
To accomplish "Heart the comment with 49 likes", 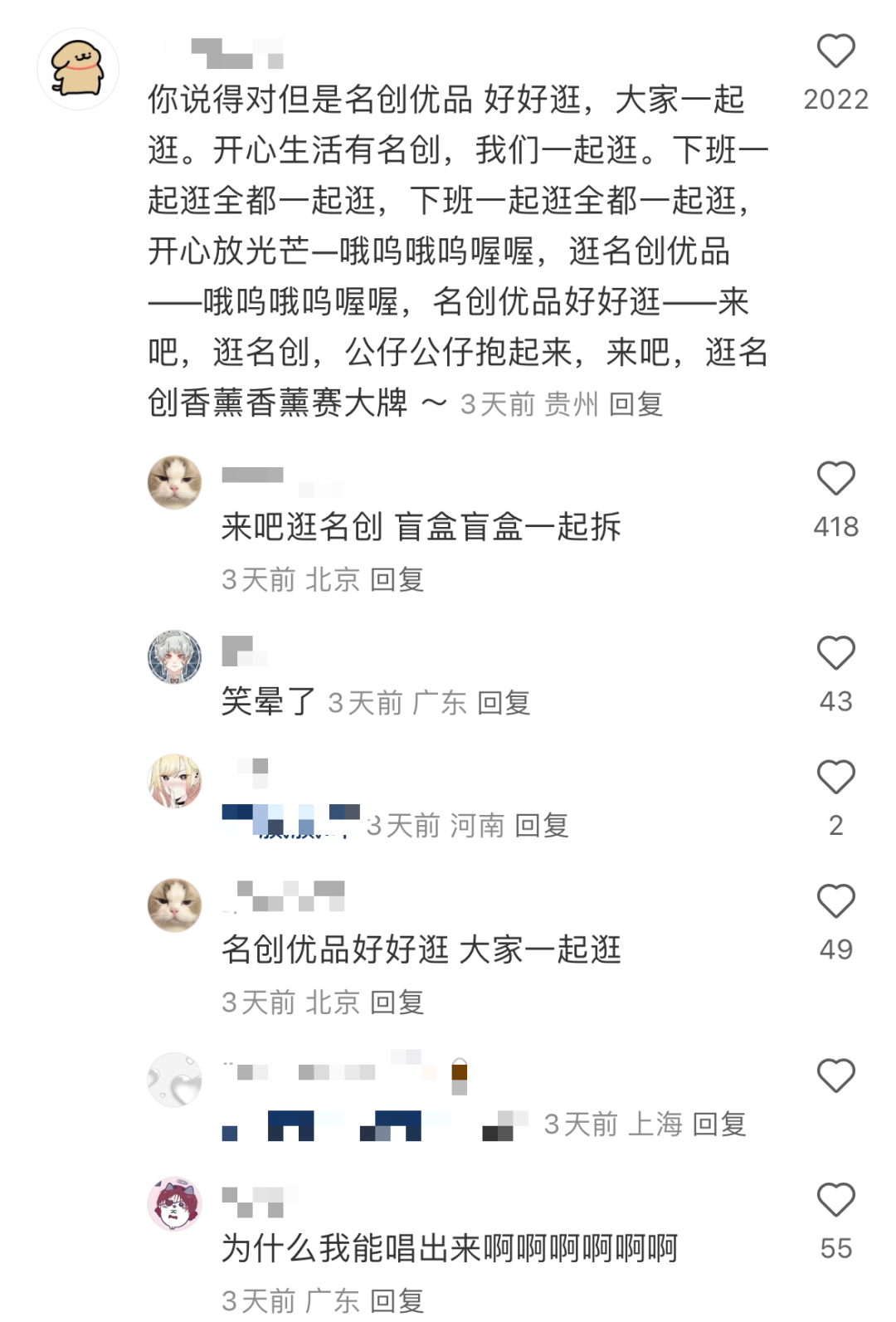I will pyautogui.click(x=835, y=901).
